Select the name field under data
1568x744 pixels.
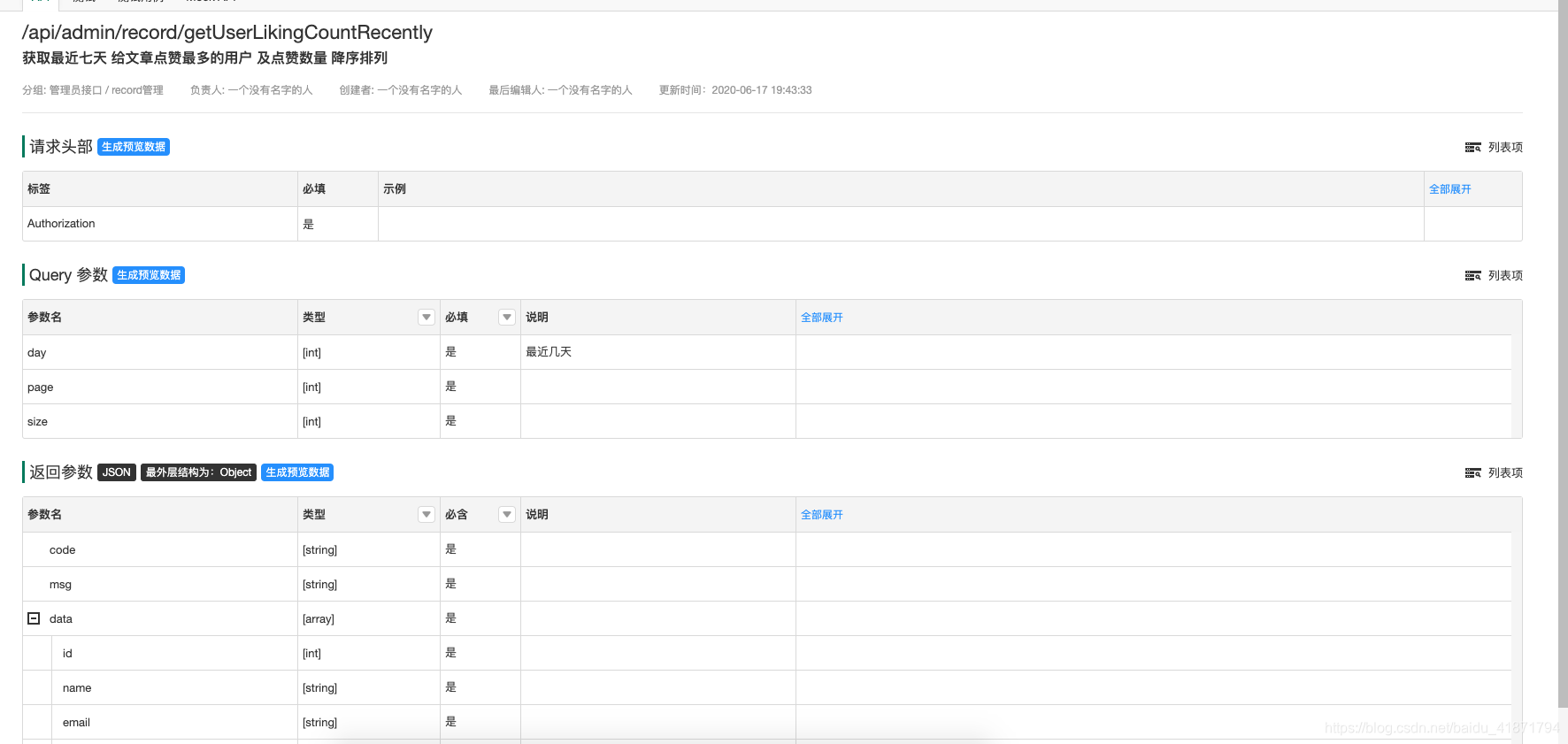tap(77, 688)
